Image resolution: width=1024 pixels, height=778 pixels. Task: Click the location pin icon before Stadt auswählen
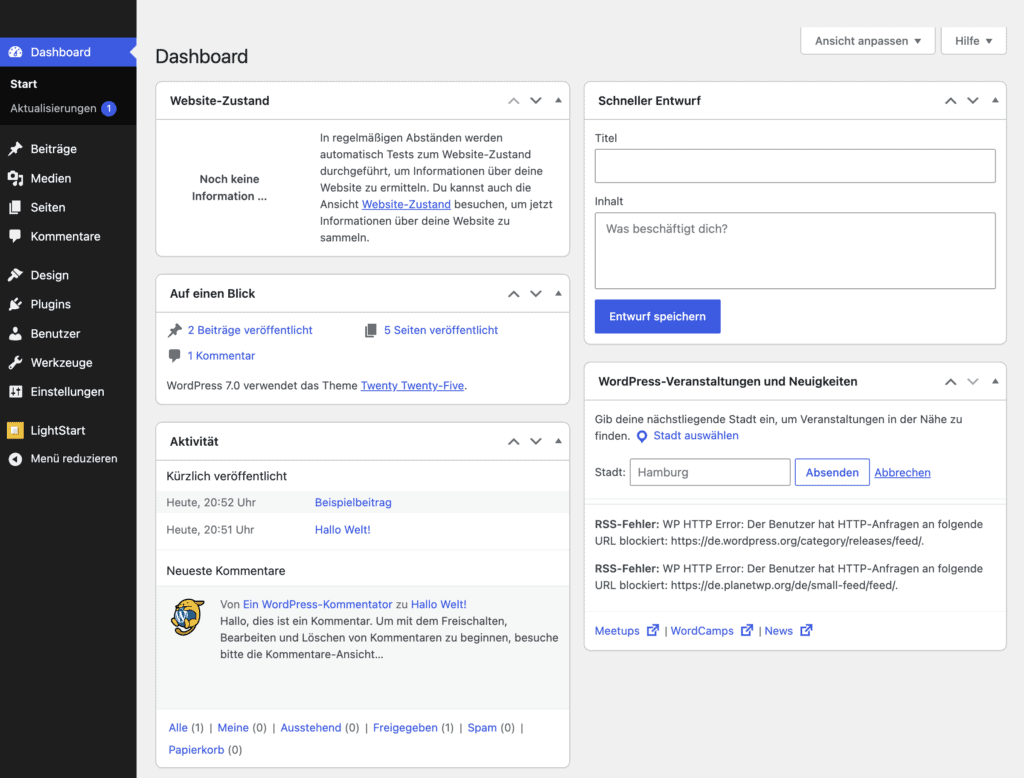click(x=642, y=436)
